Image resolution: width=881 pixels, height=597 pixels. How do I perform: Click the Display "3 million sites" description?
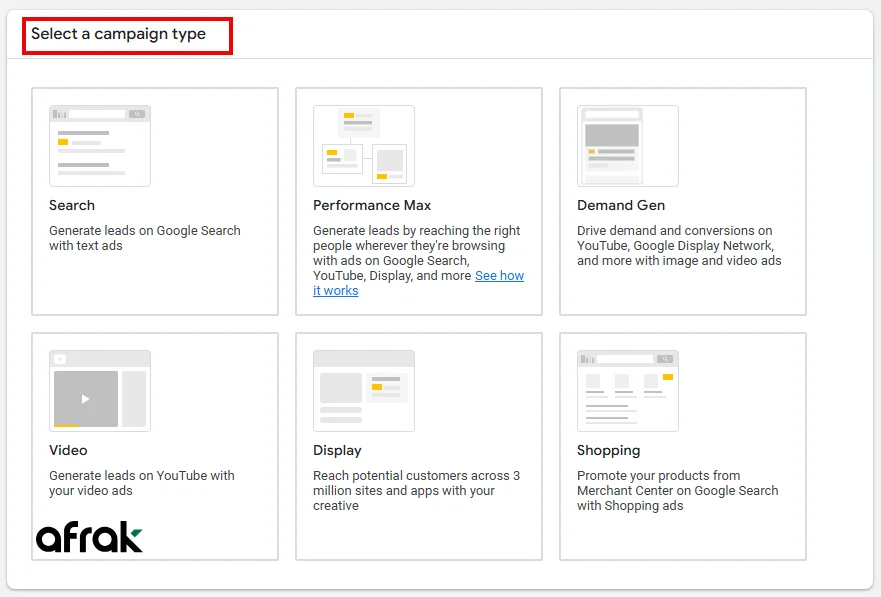click(x=416, y=490)
